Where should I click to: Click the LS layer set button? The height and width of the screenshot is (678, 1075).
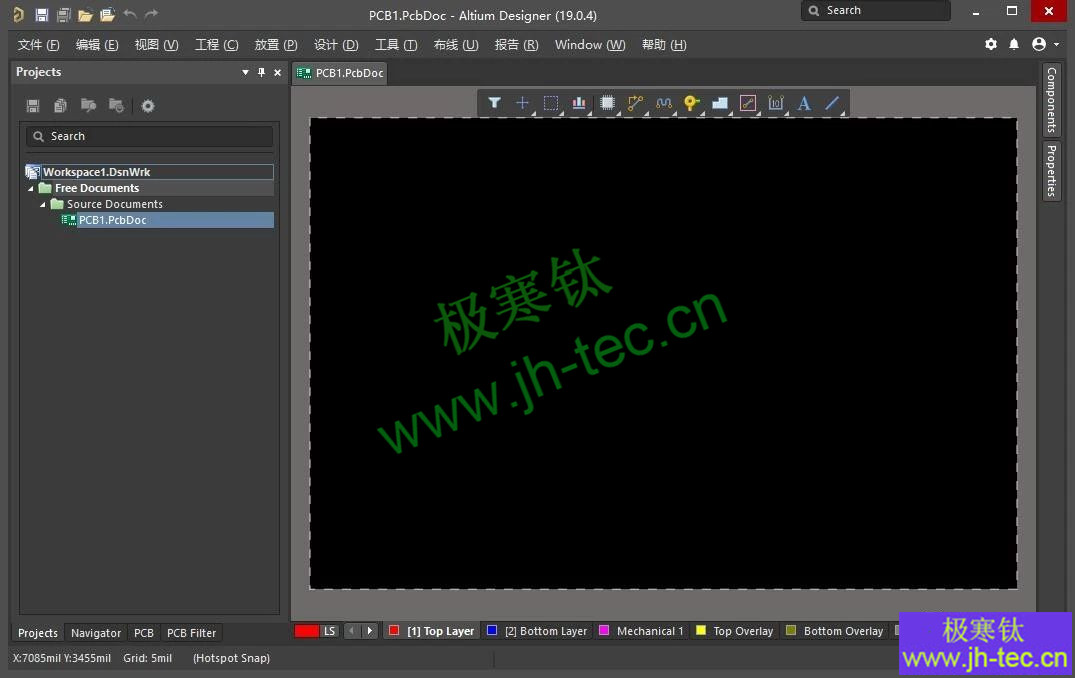330,631
